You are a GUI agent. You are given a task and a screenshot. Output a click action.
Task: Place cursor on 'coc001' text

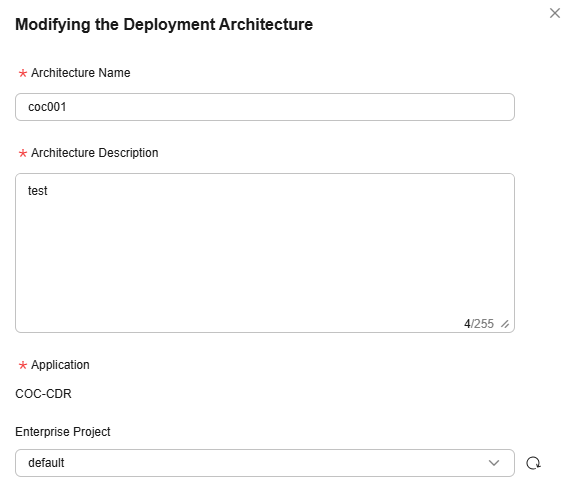pos(47,107)
